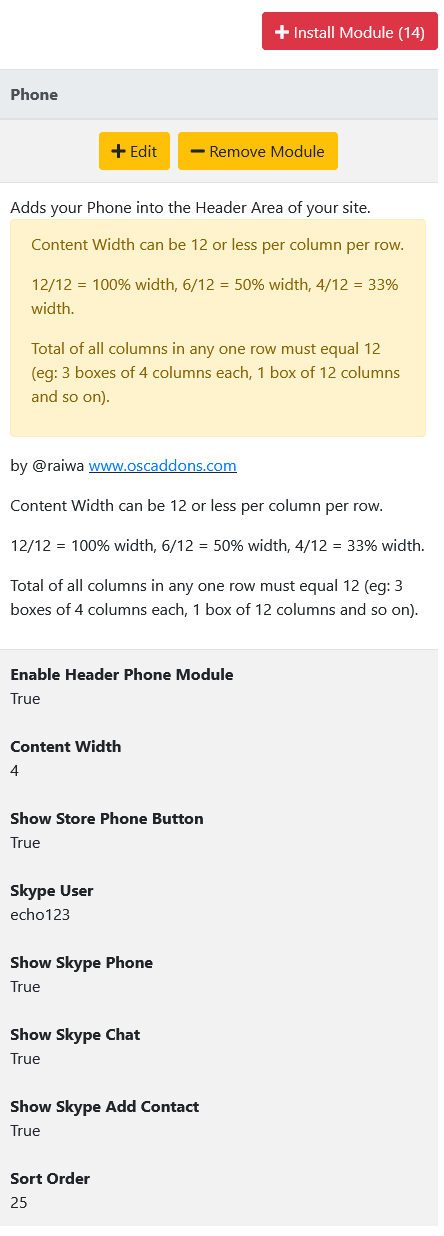Click the Content Width value 4

[15, 770]
